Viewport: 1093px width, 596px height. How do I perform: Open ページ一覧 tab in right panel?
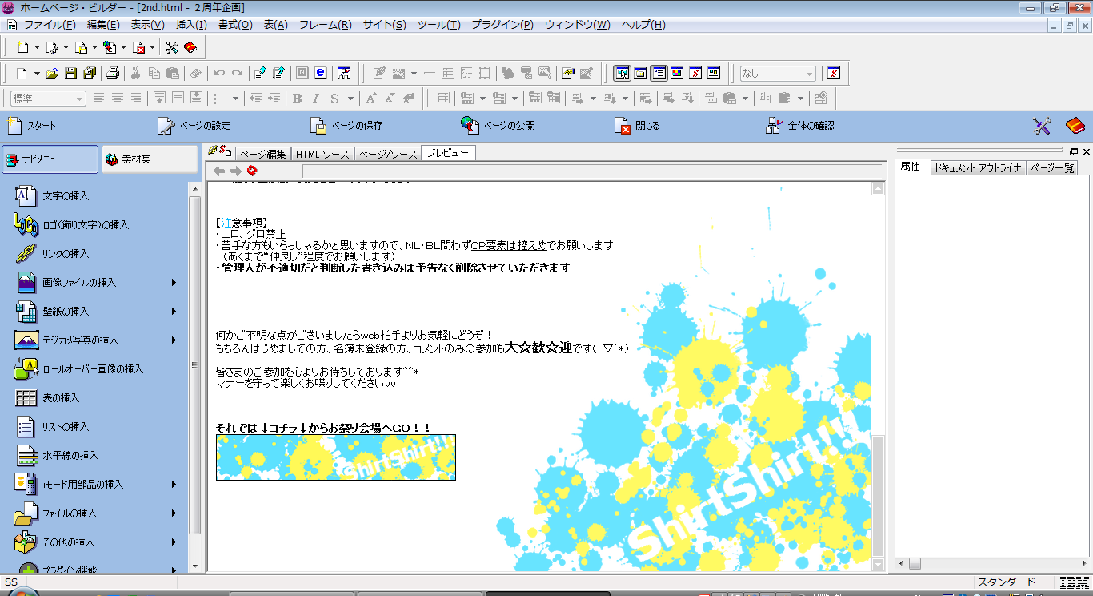[1052, 167]
